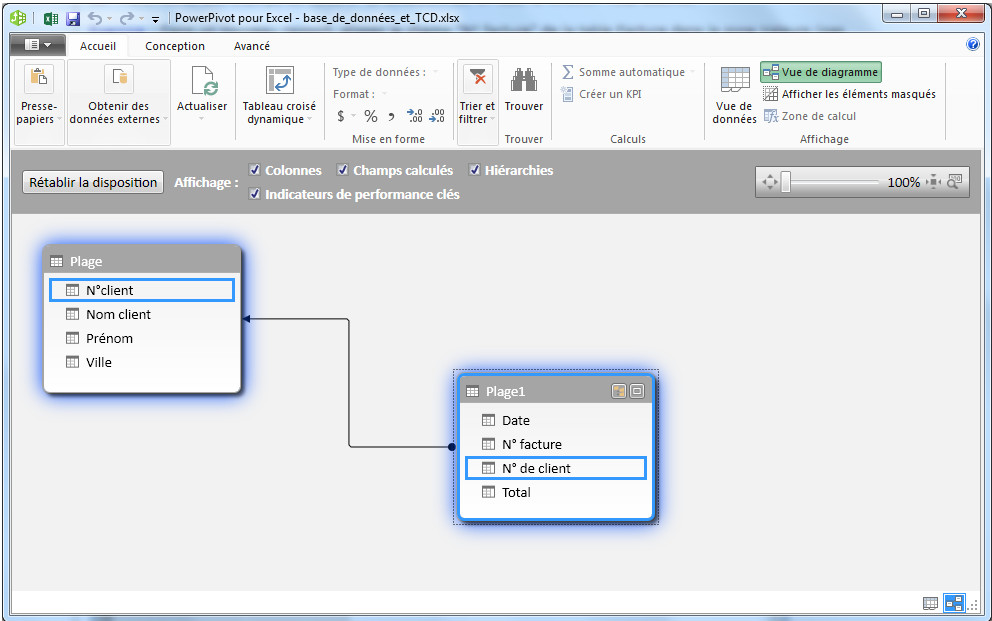This screenshot has height=621, width=992.
Task: Switch to grid view from the status bar
Action: (x=930, y=603)
